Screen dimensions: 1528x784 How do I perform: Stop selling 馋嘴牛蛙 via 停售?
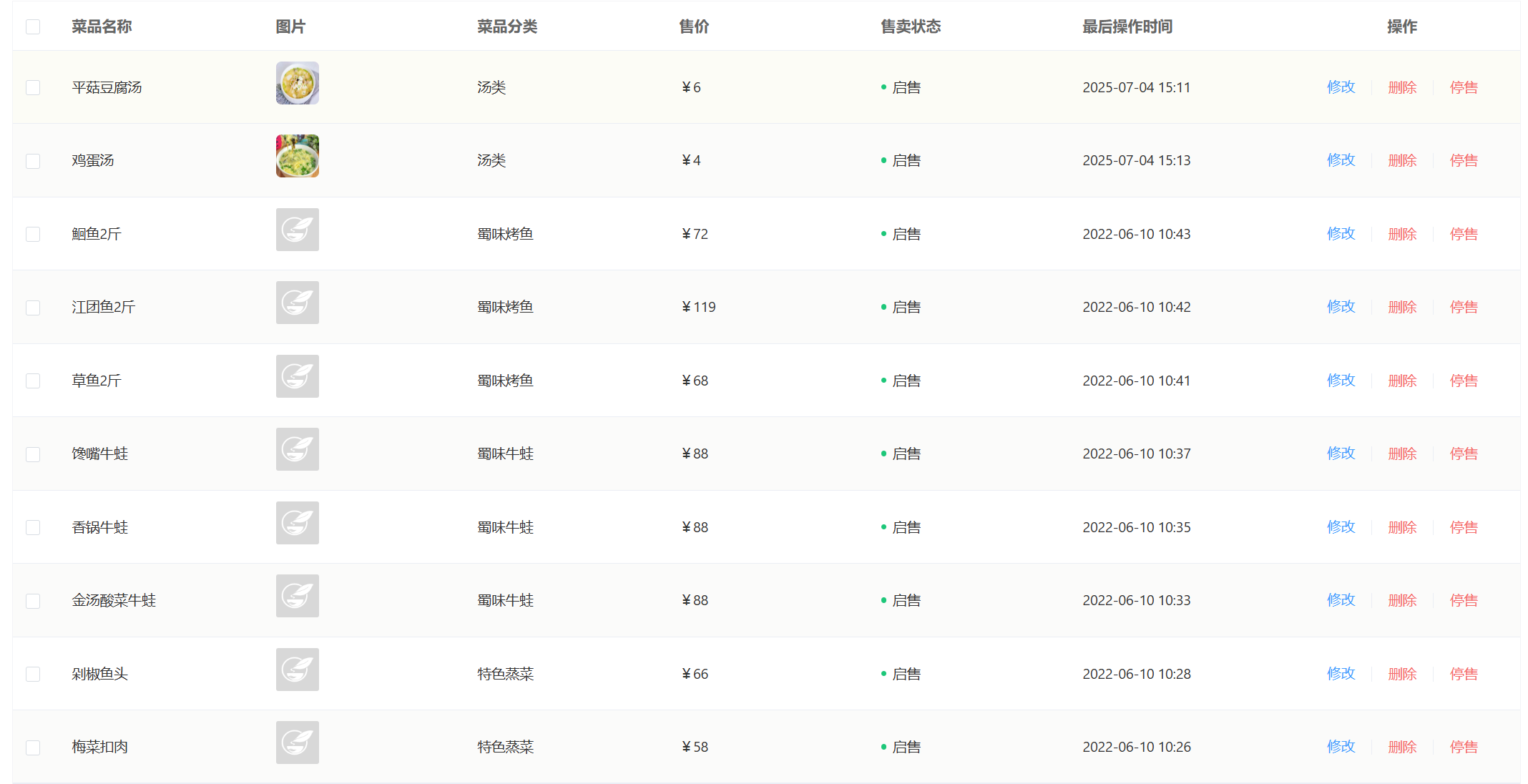[1464, 454]
